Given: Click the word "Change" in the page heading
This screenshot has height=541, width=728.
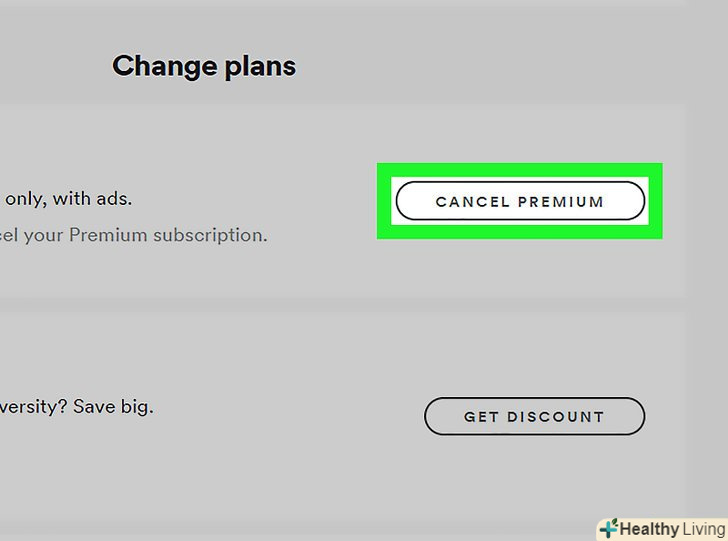Looking at the screenshot, I should point(162,66).
